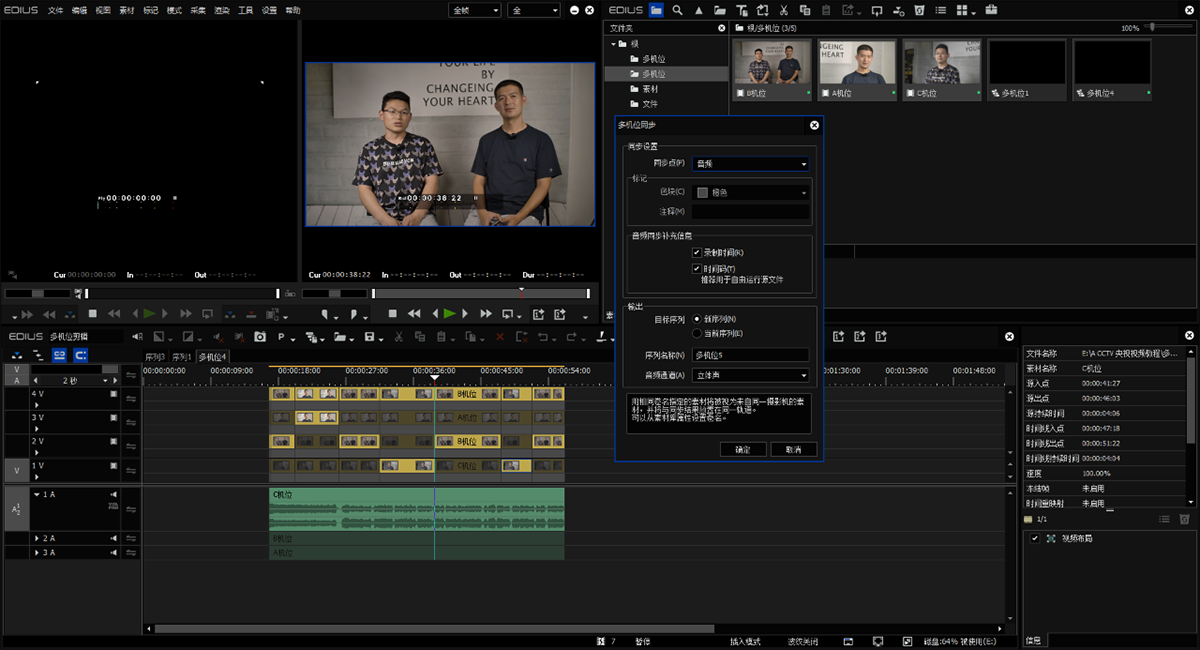Click fast forward in the recorder monitor
Image resolution: width=1200 pixels, height=650 pixels.
click(486, 313)
